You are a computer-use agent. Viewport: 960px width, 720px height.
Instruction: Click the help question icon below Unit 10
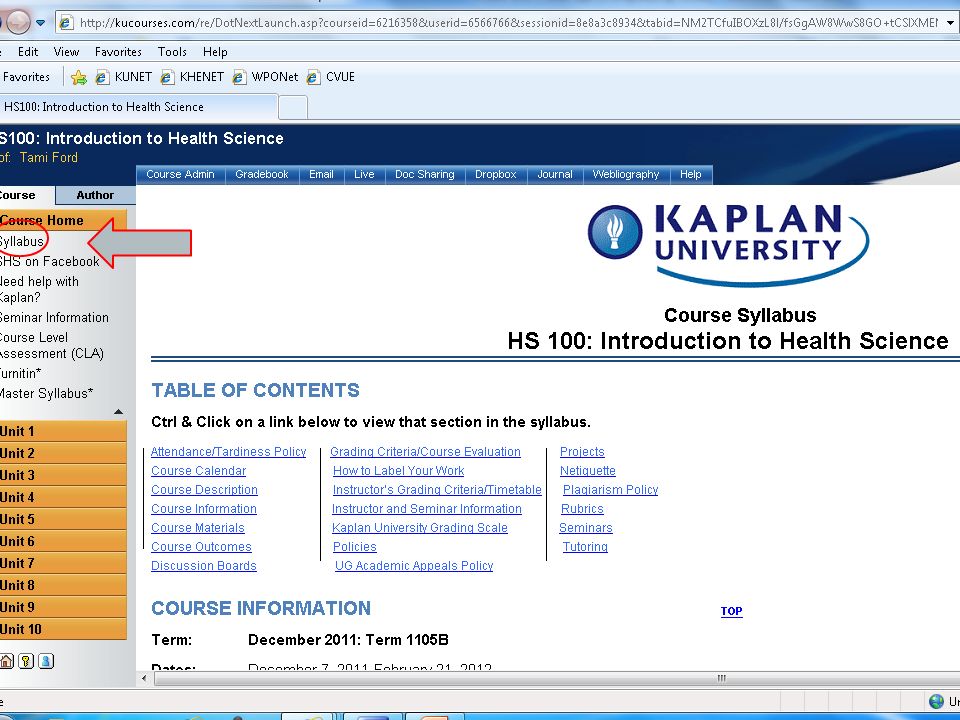(26, 661)
